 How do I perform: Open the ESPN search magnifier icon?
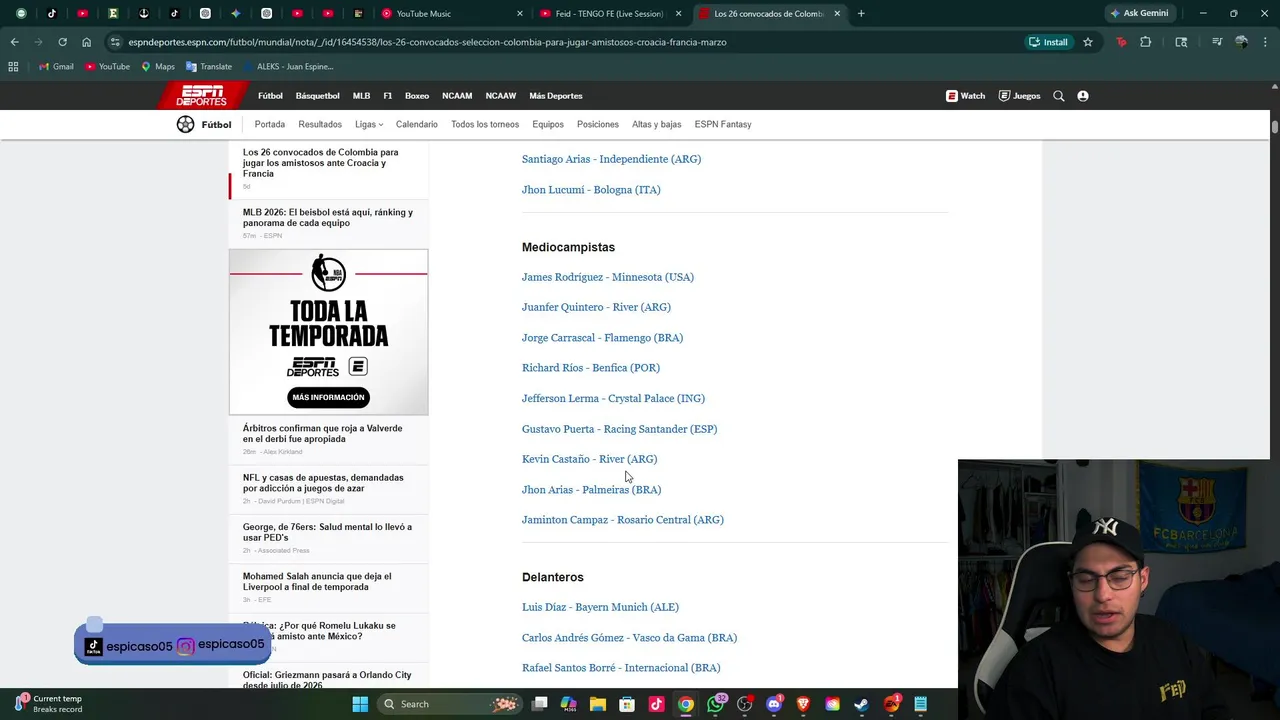(1059, 96)
